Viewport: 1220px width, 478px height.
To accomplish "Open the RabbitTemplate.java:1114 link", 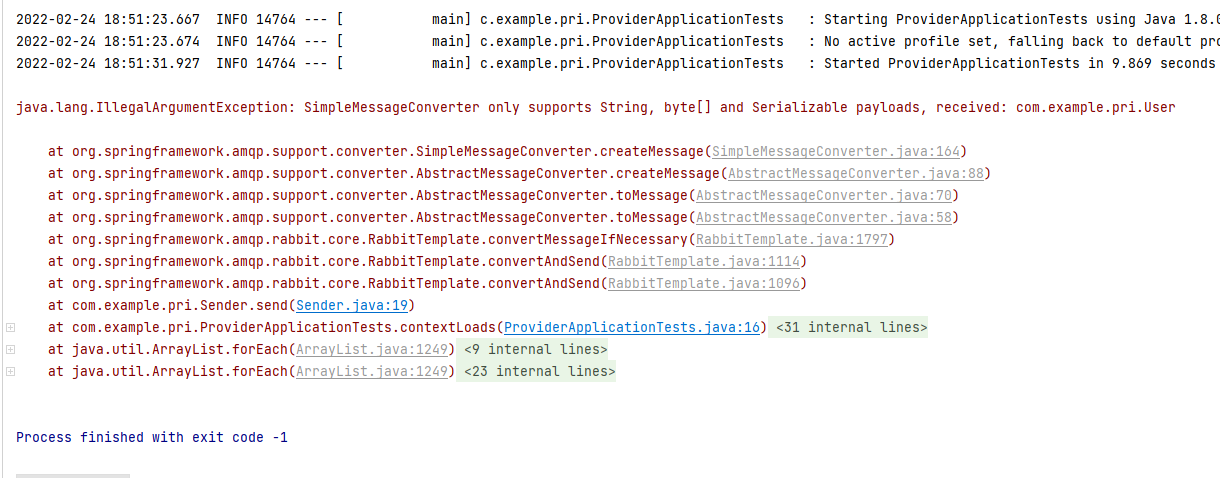I will coord(703,262).
